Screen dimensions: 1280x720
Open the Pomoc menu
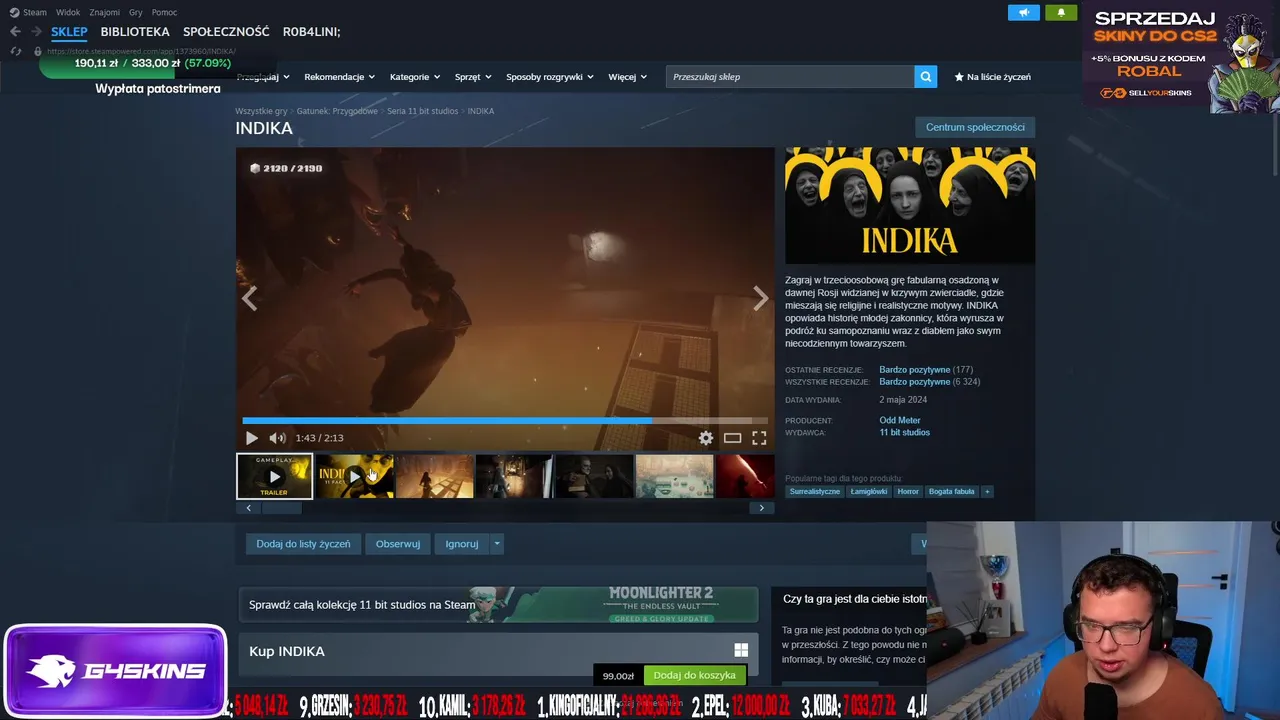tap(164, 12)
